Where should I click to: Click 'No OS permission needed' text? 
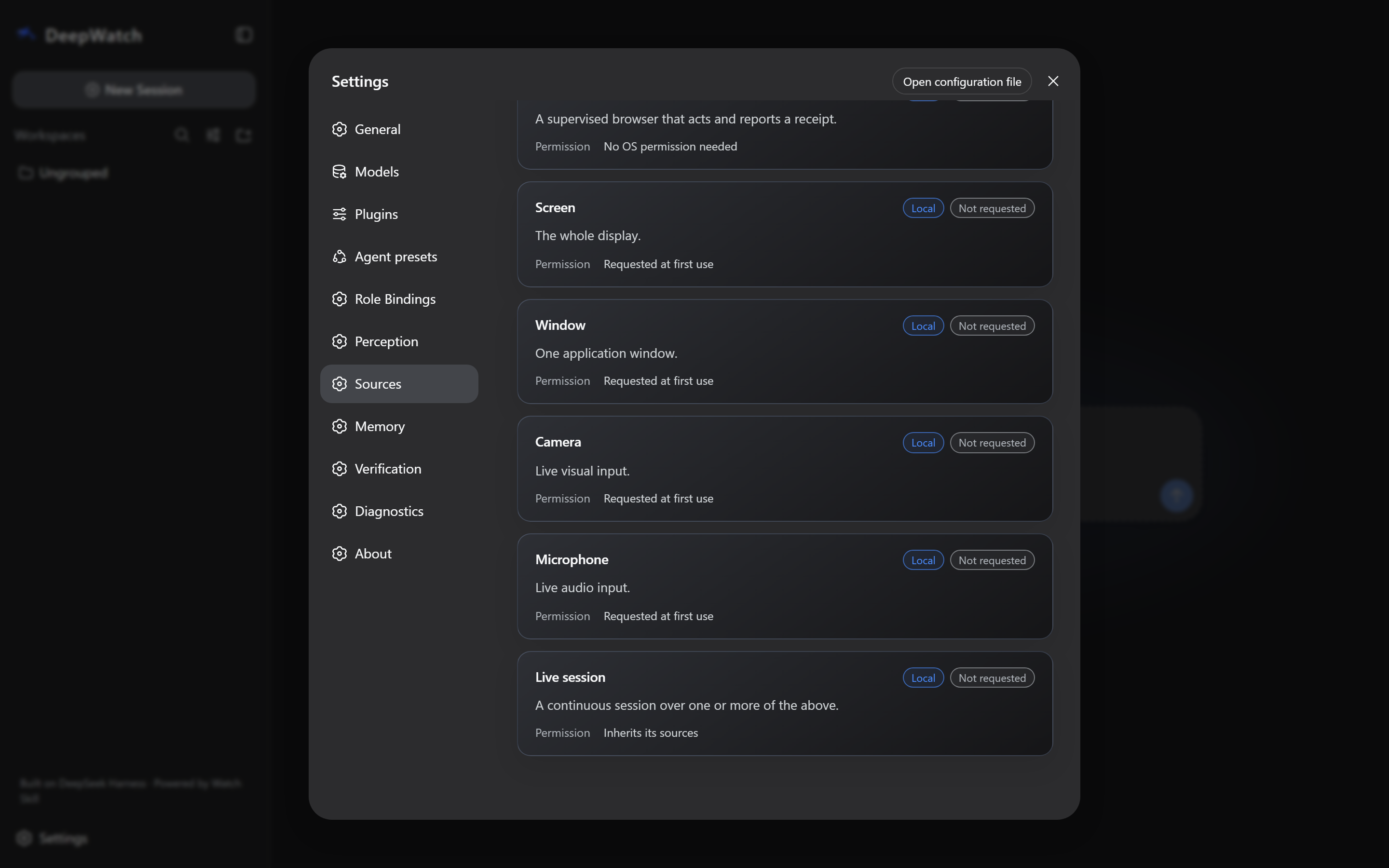click(x=670, y=147)
